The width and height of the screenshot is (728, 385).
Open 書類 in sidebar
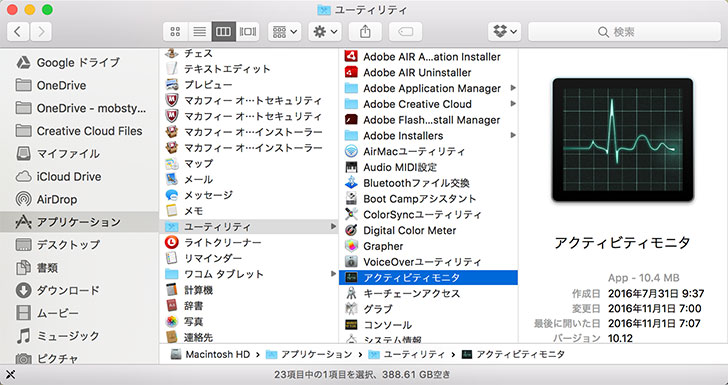click(79, 267)
